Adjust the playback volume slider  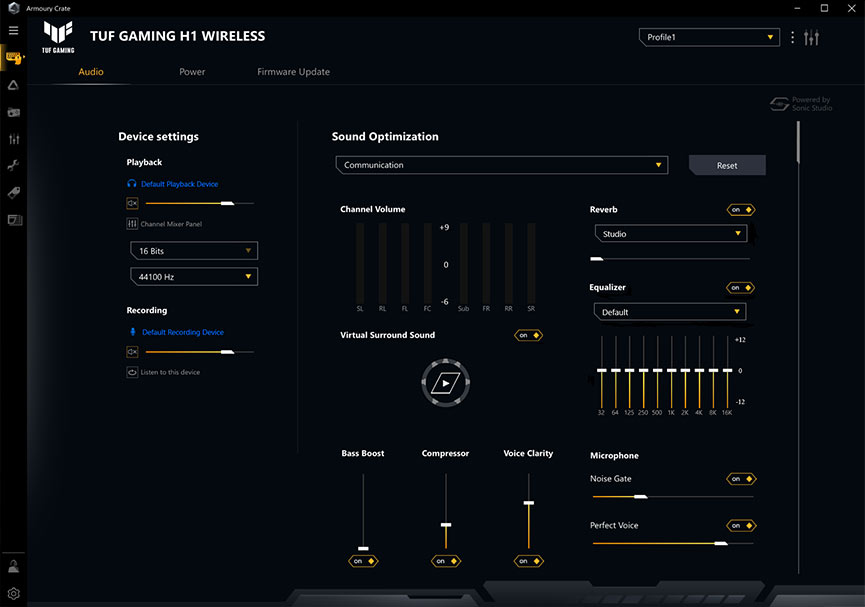pyautogui.click(x=200, y=204)
